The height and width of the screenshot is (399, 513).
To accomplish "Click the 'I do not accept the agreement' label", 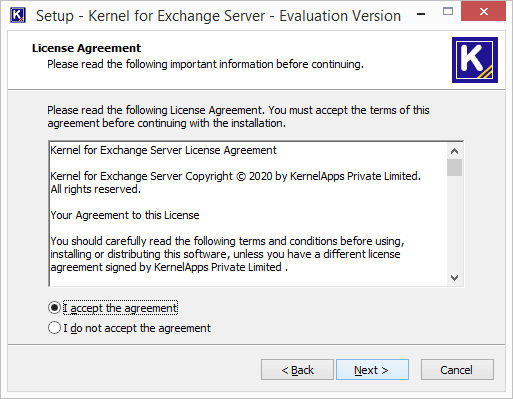I will 137,328.
